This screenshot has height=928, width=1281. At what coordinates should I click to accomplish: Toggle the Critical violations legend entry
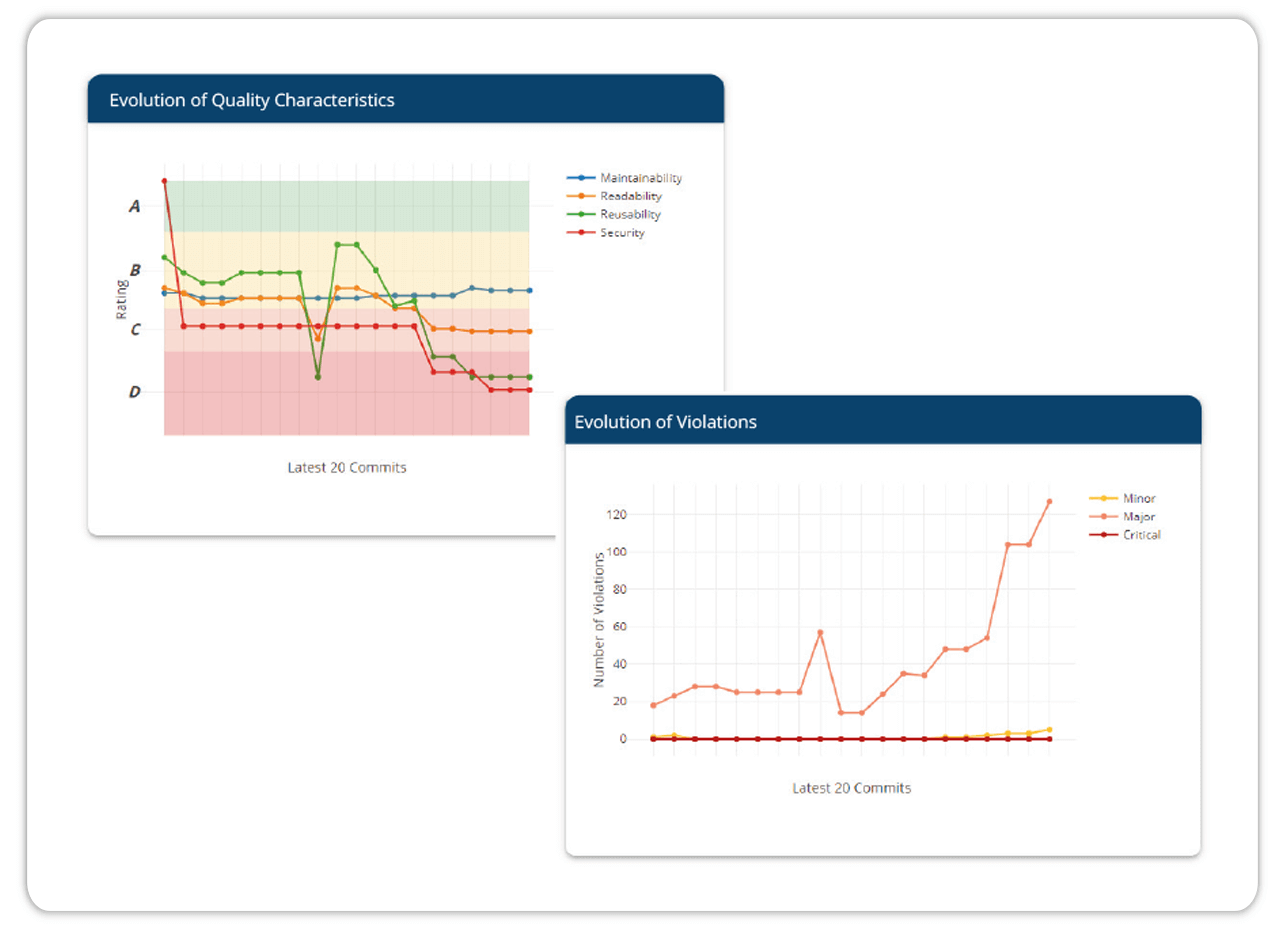(x=1125, y=534)
